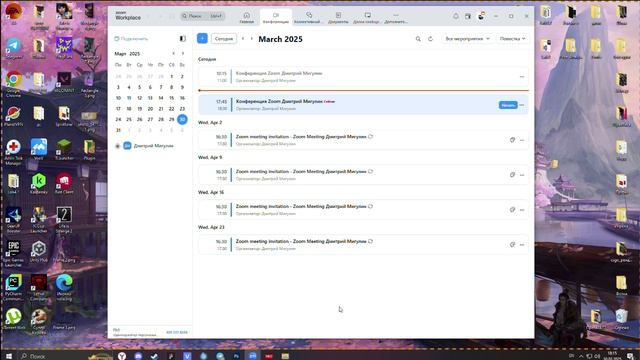Toggle the sidebar collapse icon
The image size is (640, 360).
(x=182, y=39)
